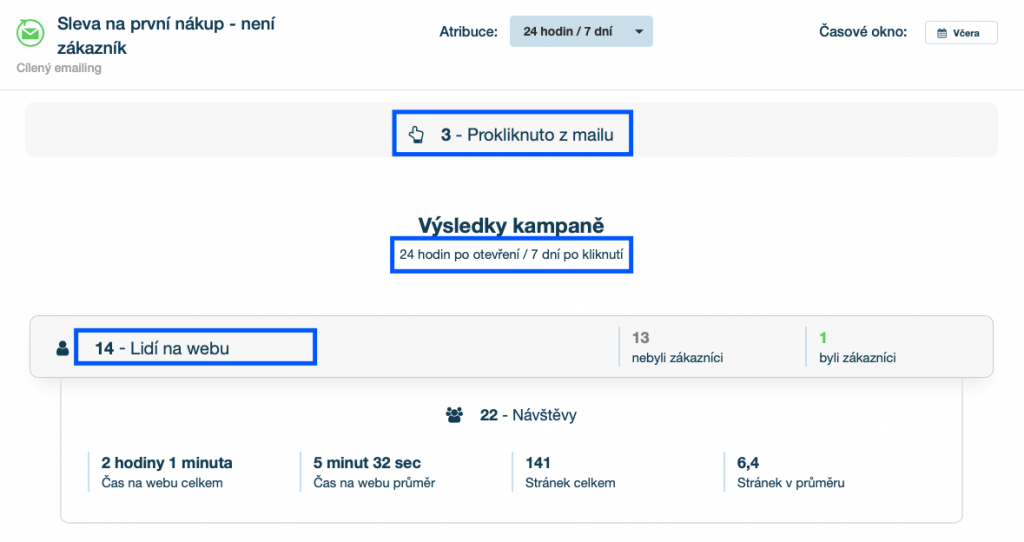Click the calendar icon in the Včera button
The image size is (1024, 542).
[x=941, y=33]
